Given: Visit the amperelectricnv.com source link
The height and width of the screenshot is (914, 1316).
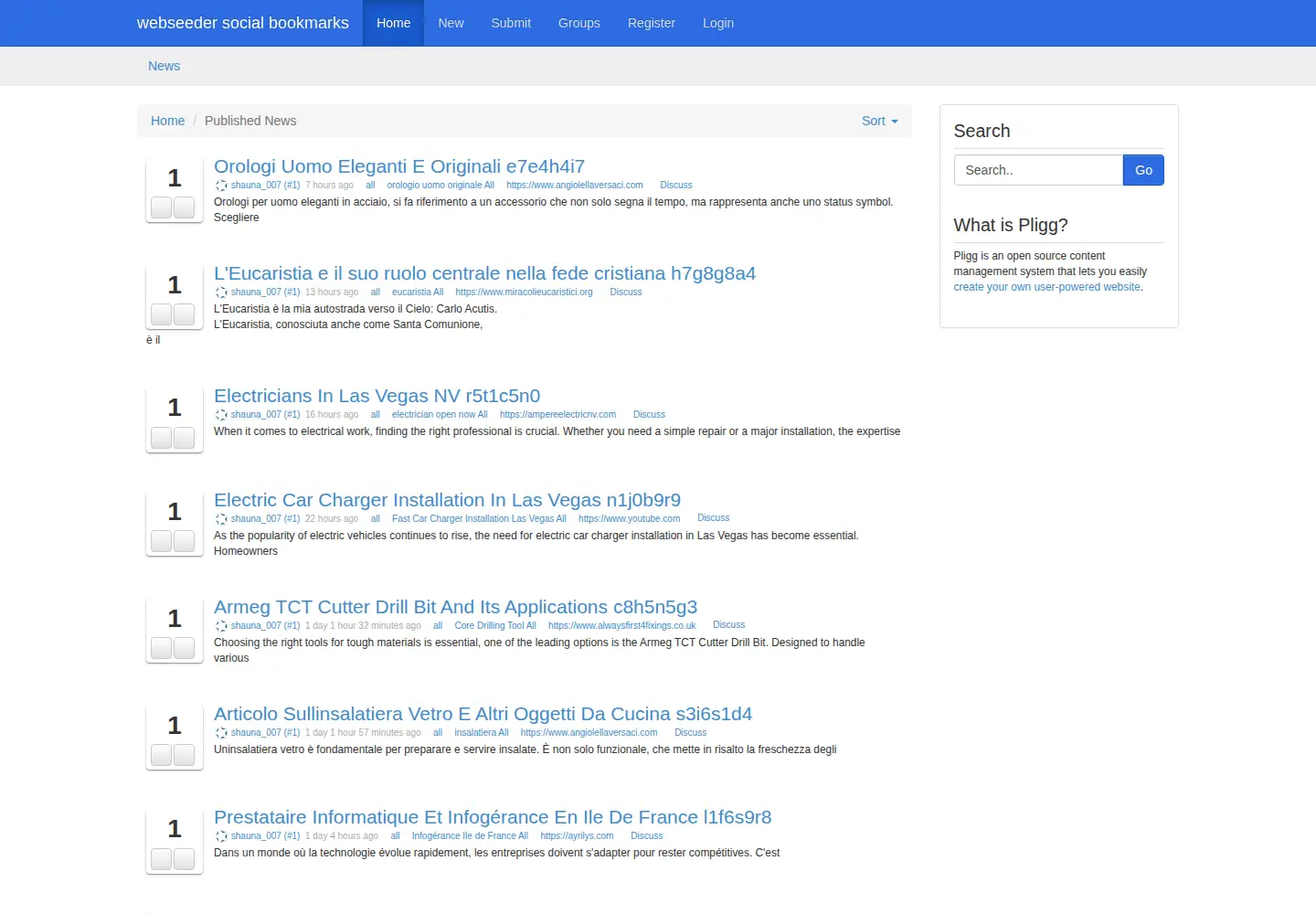Looking at the screenshot, I should (x=557, y=415).
